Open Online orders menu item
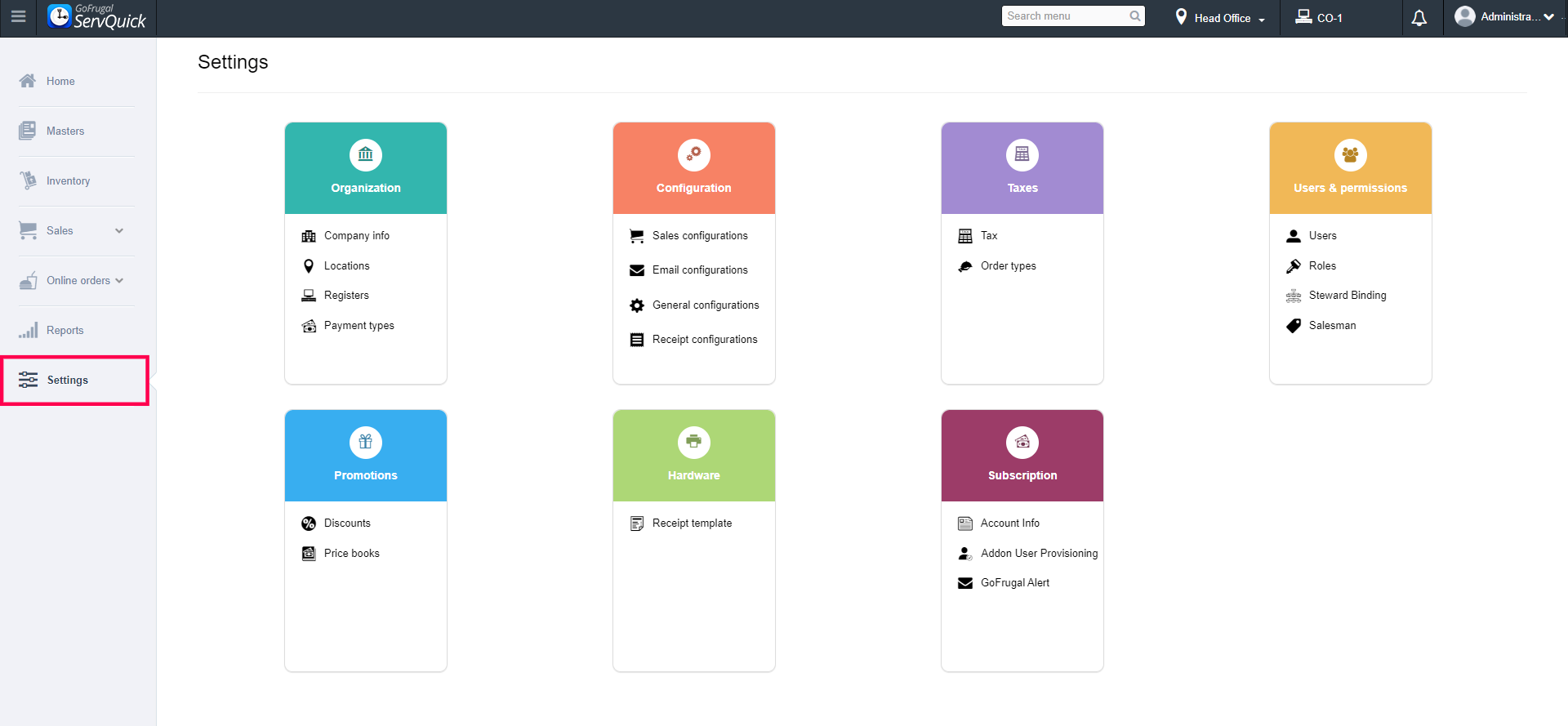Viewport: 1568px width, 726px height. [x=78, y=280]
